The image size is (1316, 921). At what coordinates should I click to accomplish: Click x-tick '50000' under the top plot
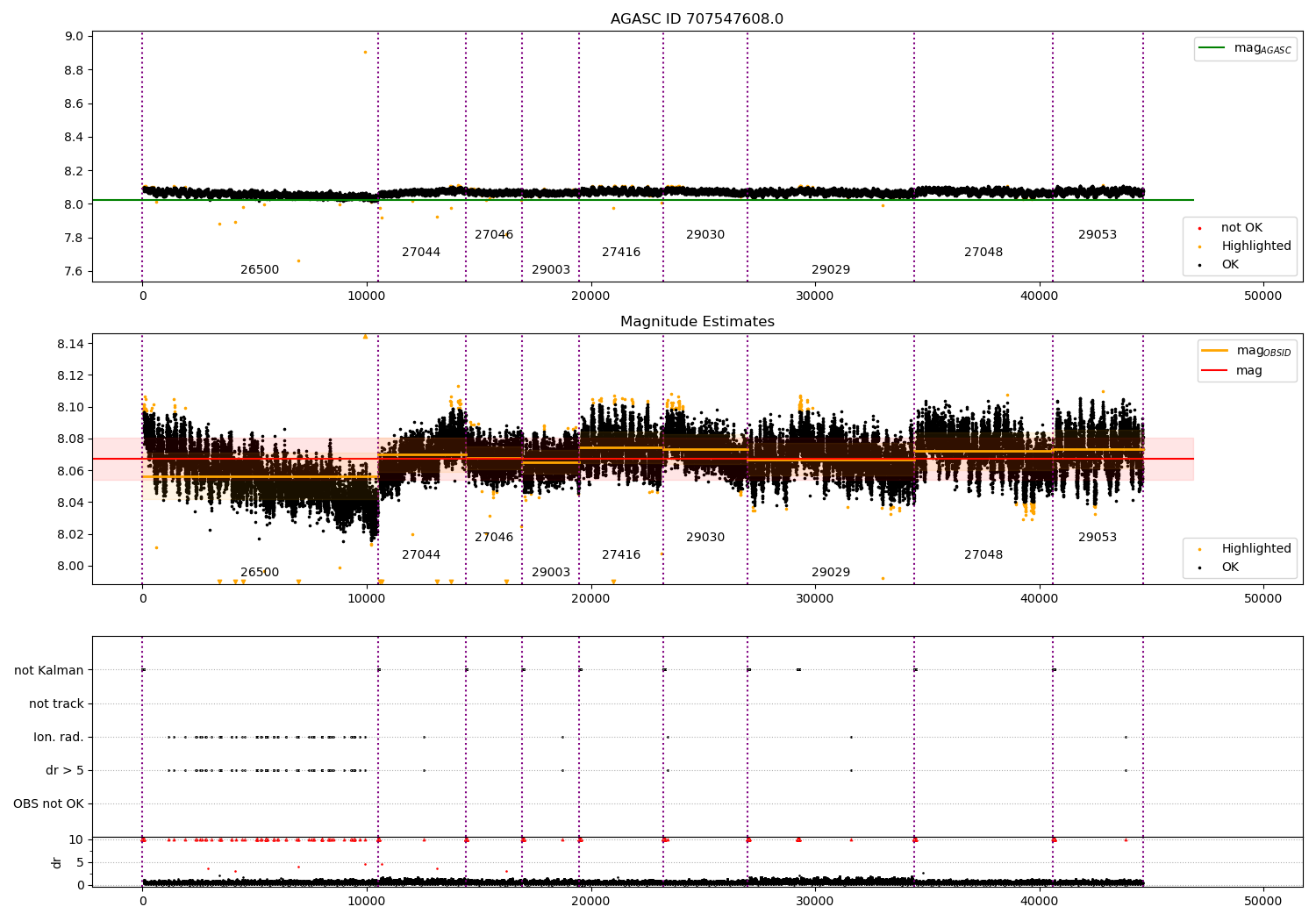tap(1263, 296)
